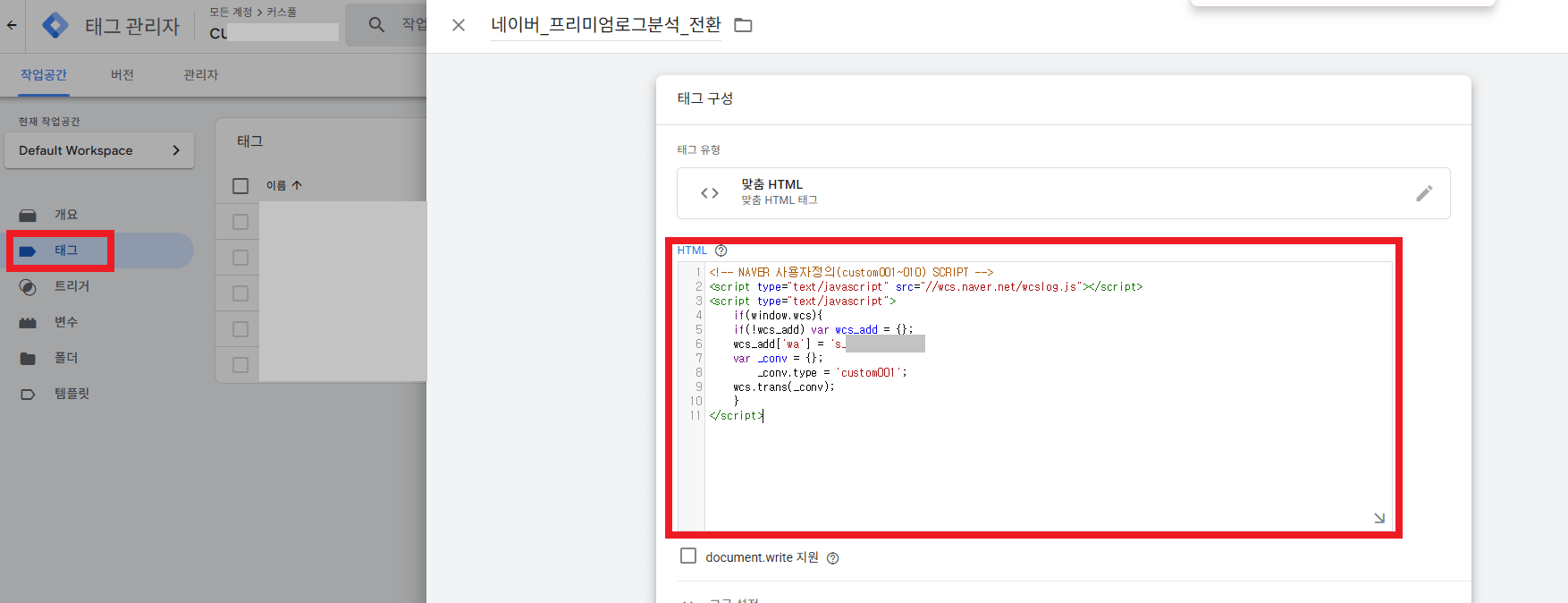Viewport: 1568px width, 603px height.
Task: Click the wcslog.js script line in editor
Action: tap(926, 286)
